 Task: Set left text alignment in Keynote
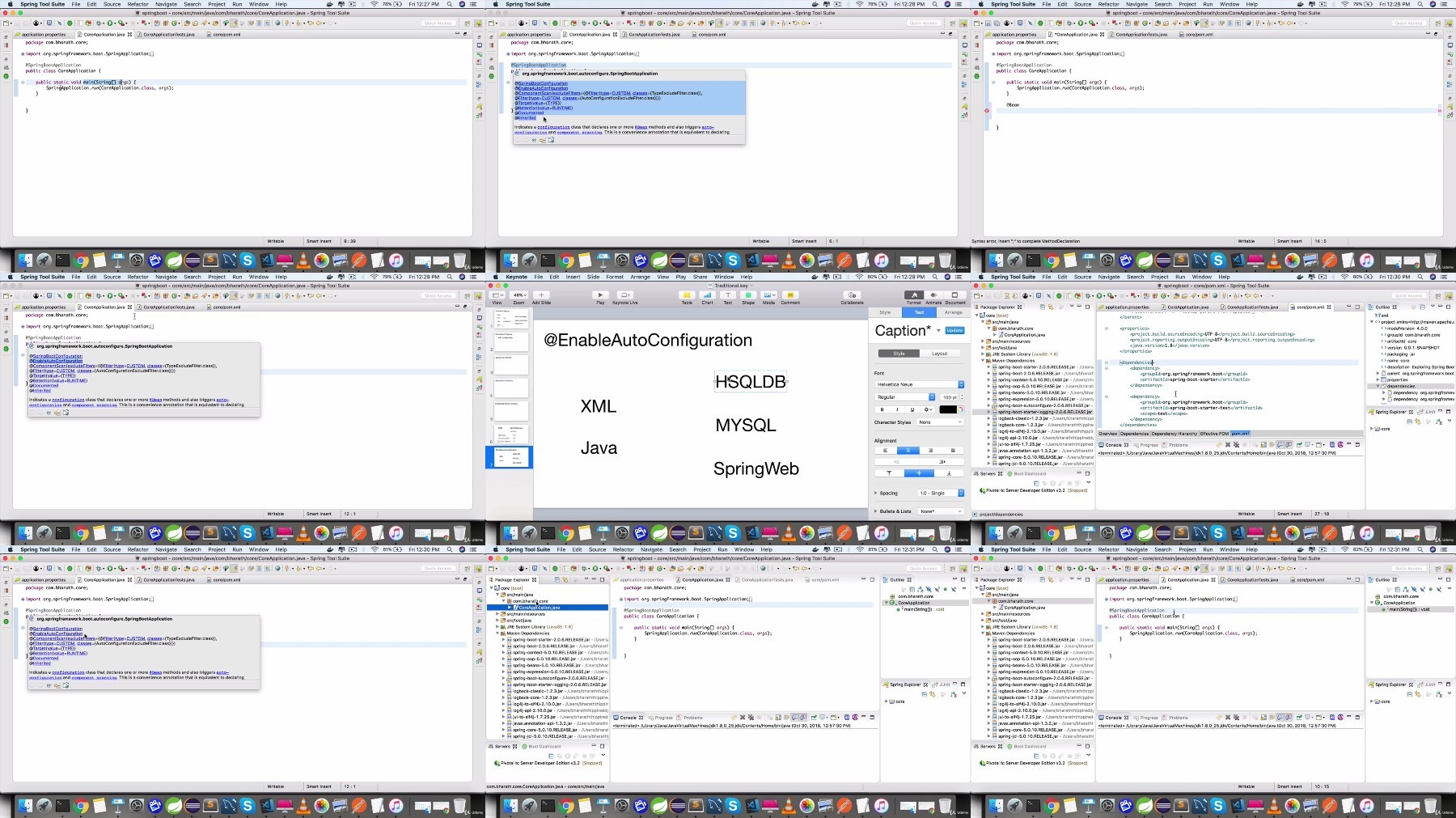point(885,450)
